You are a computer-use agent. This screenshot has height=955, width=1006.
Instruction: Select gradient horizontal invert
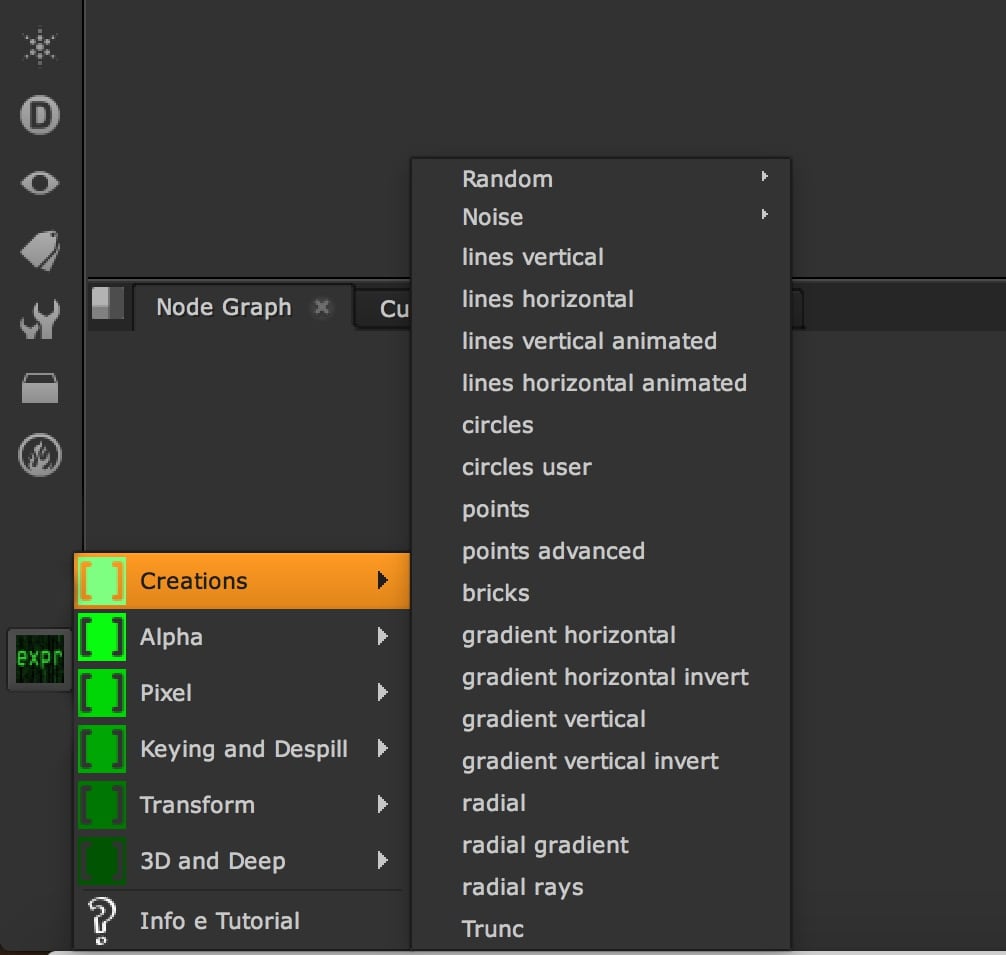(x=605, y=677)
